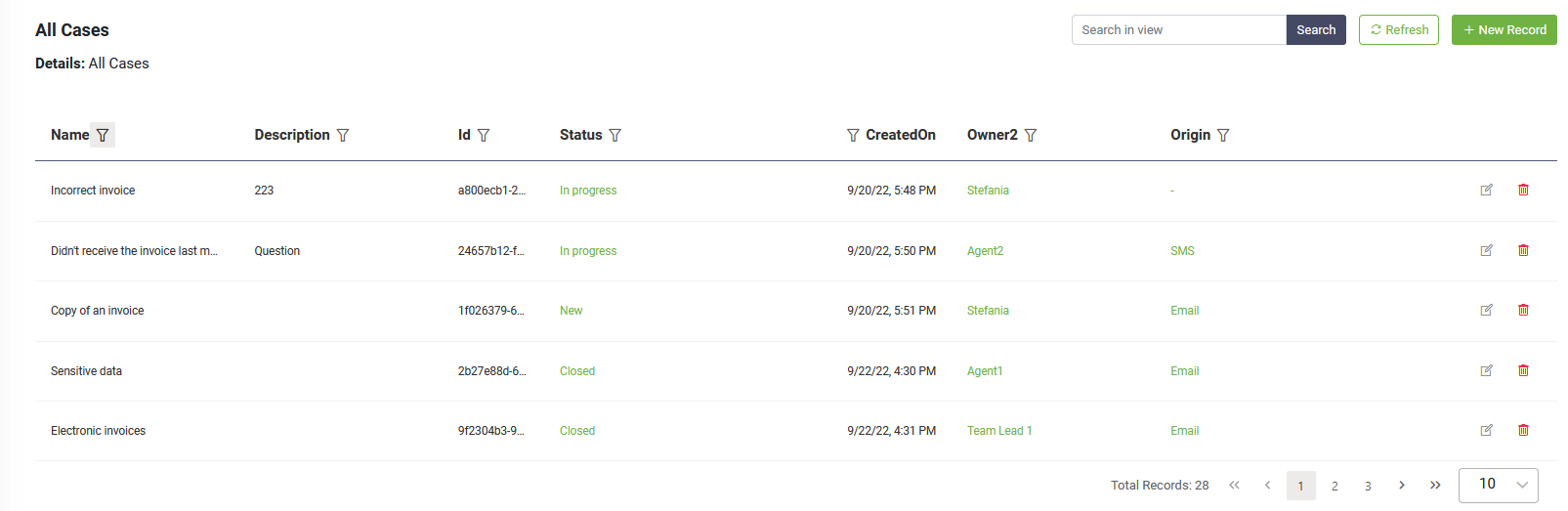Switch to page 2 of records
Viewport: 1568px width, 511px height.
(x=1335, y=486)
